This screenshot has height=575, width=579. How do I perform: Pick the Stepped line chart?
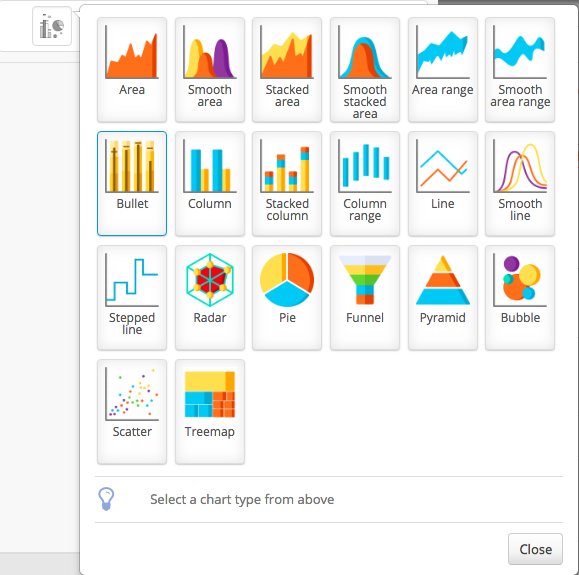[x=132, y=298]
